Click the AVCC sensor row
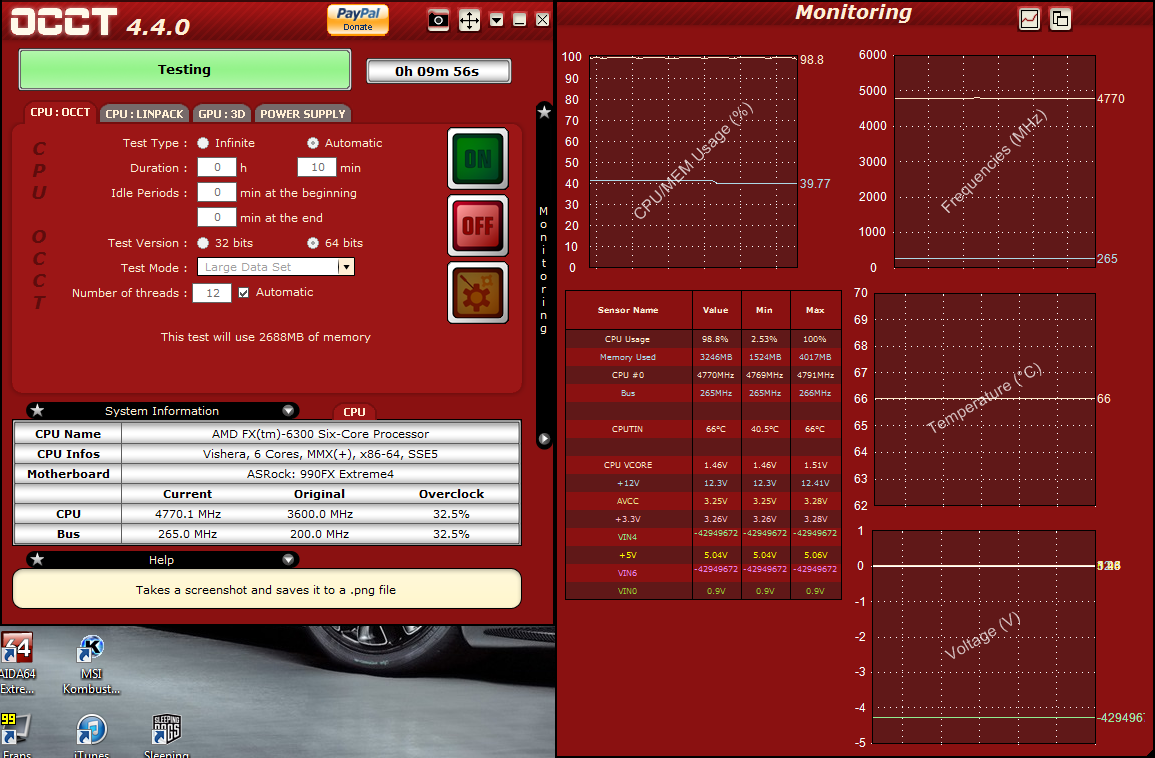The width and height of the screenshot is (1155, 758). click(703, 501)
